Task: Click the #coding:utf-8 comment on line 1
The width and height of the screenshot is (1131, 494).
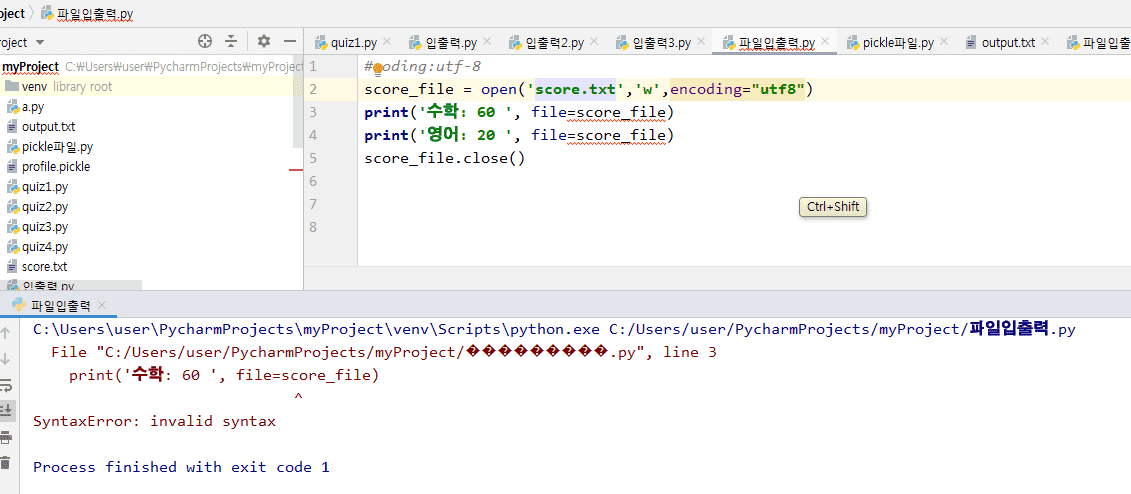Action: [x=423, y=67]
